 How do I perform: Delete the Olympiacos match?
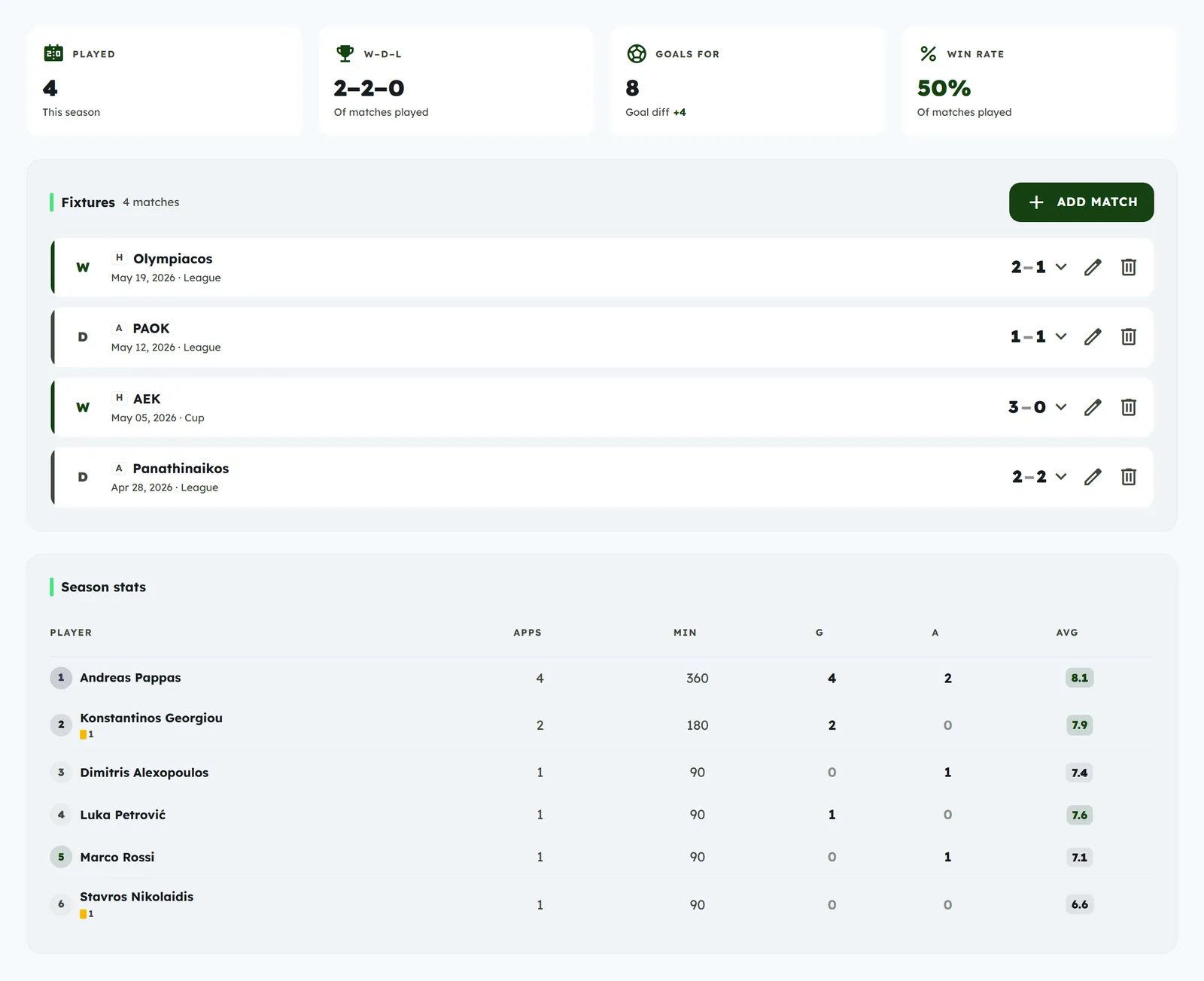click(x=1129, y=267)
